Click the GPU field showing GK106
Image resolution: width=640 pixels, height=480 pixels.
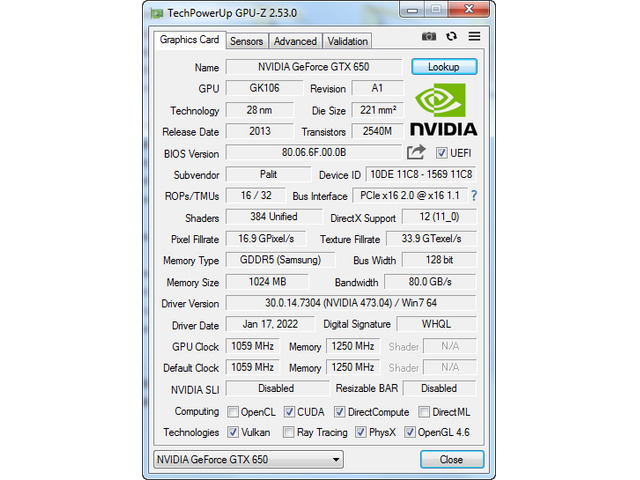pyautogui.click(x=264, y=88)
